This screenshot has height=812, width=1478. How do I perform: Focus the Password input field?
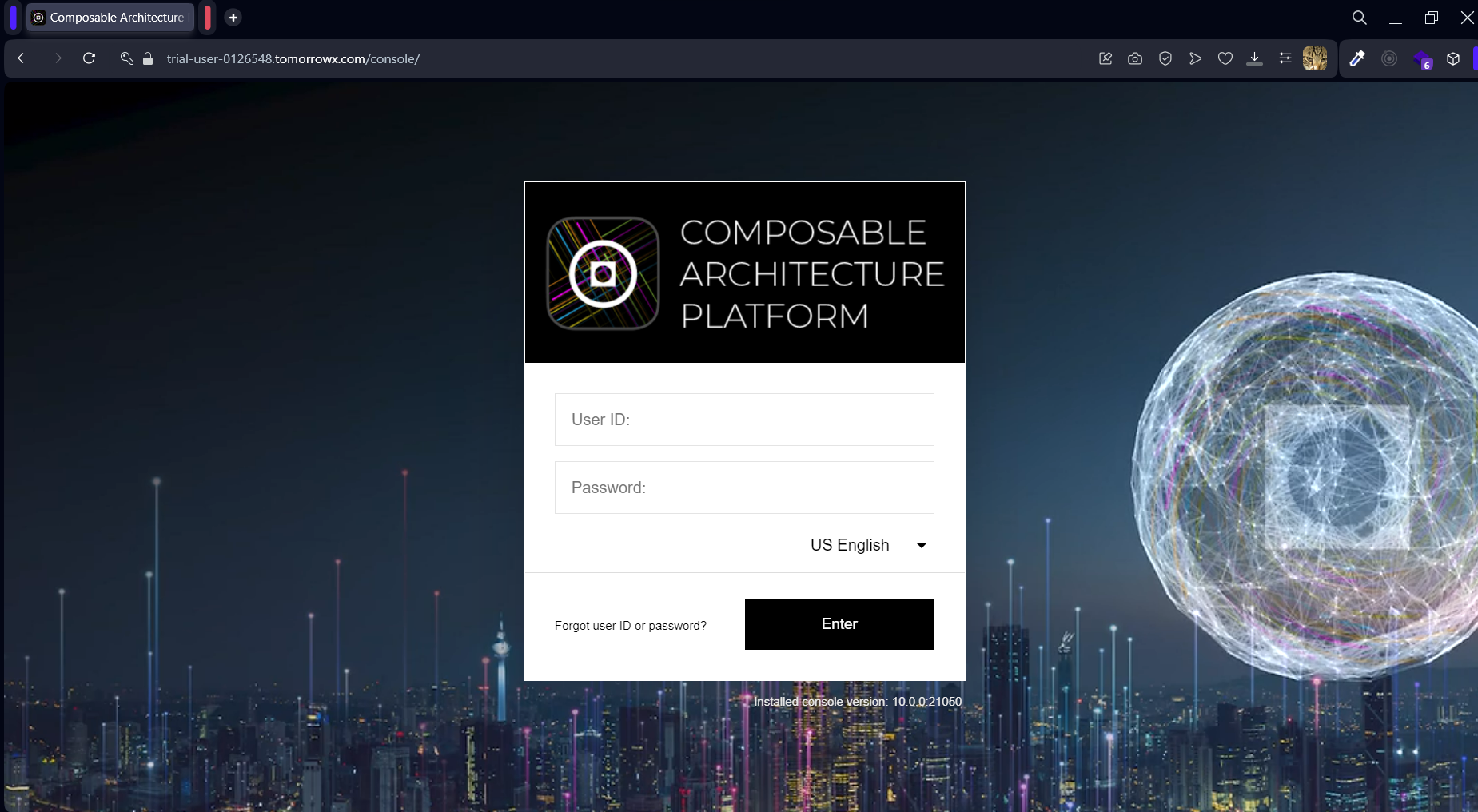click(x=744, y=488)
